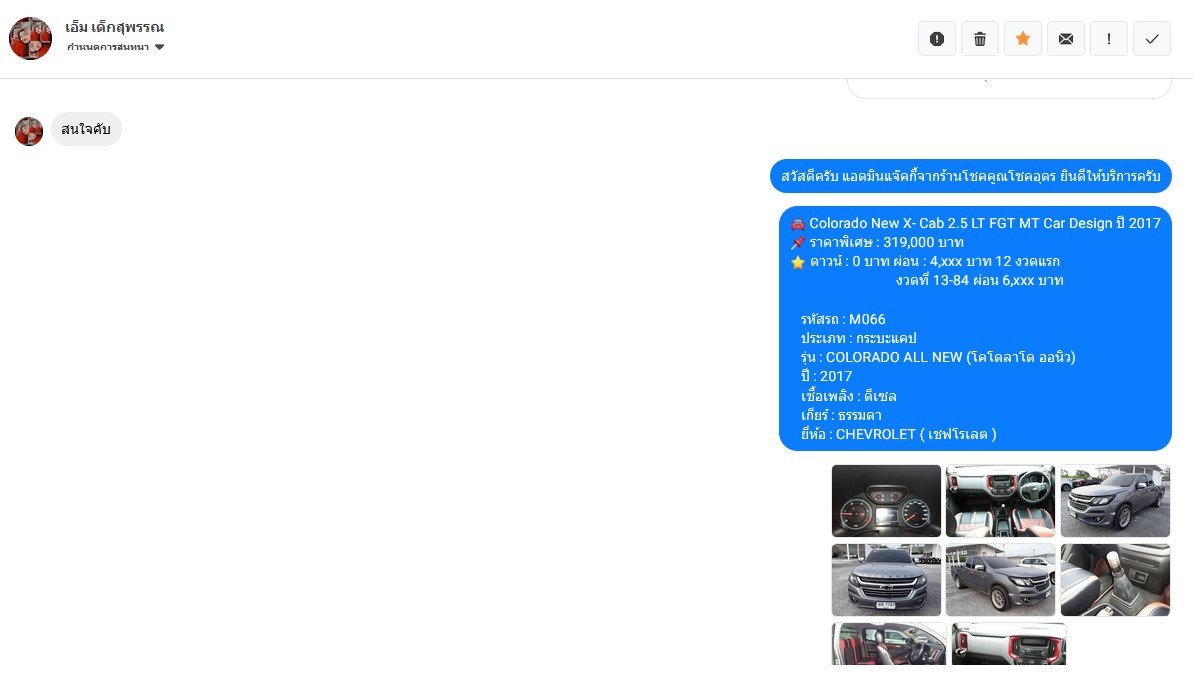
Task: Open the gray pickup side-view photo
Action: point(1115,501)
